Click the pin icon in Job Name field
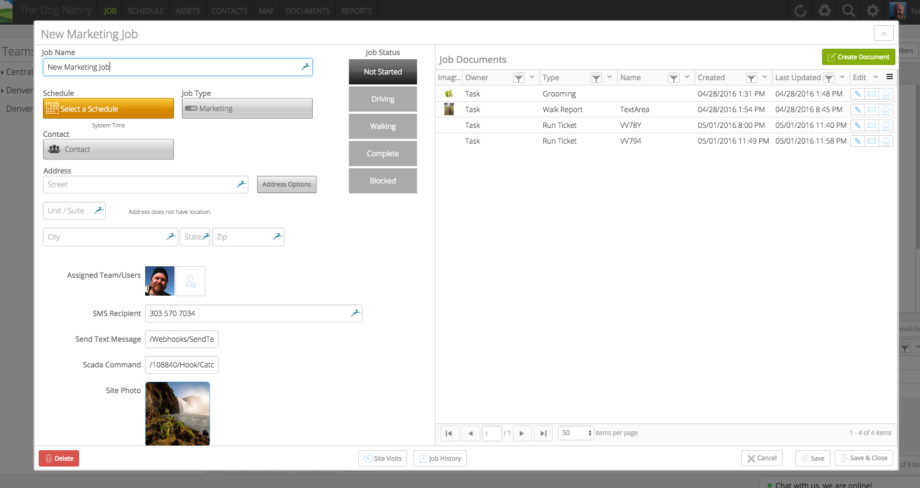The image size is (920, 488). click(x=305, y=67)
